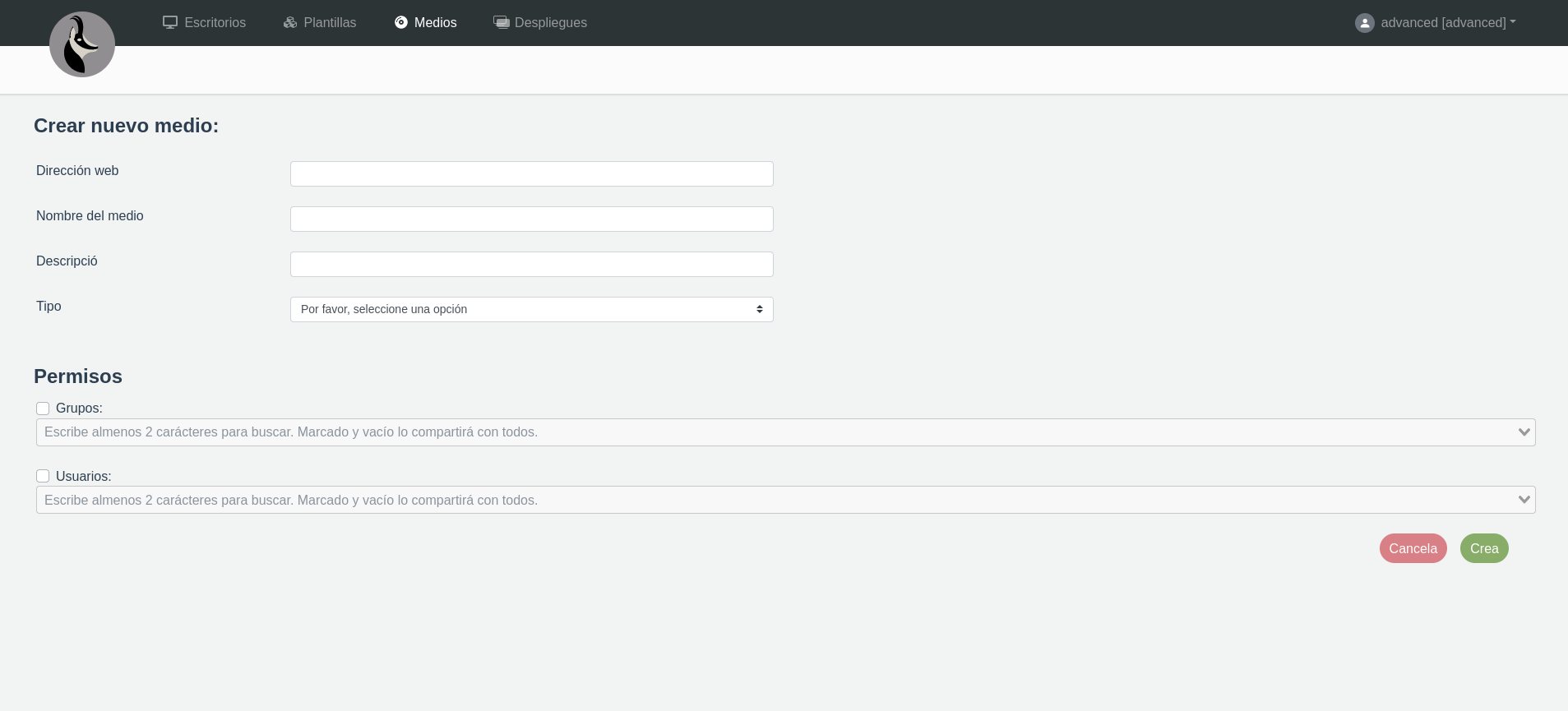Click the cubes icon beside Plantillas
The image size is (1568, 711).
point(290,22)
